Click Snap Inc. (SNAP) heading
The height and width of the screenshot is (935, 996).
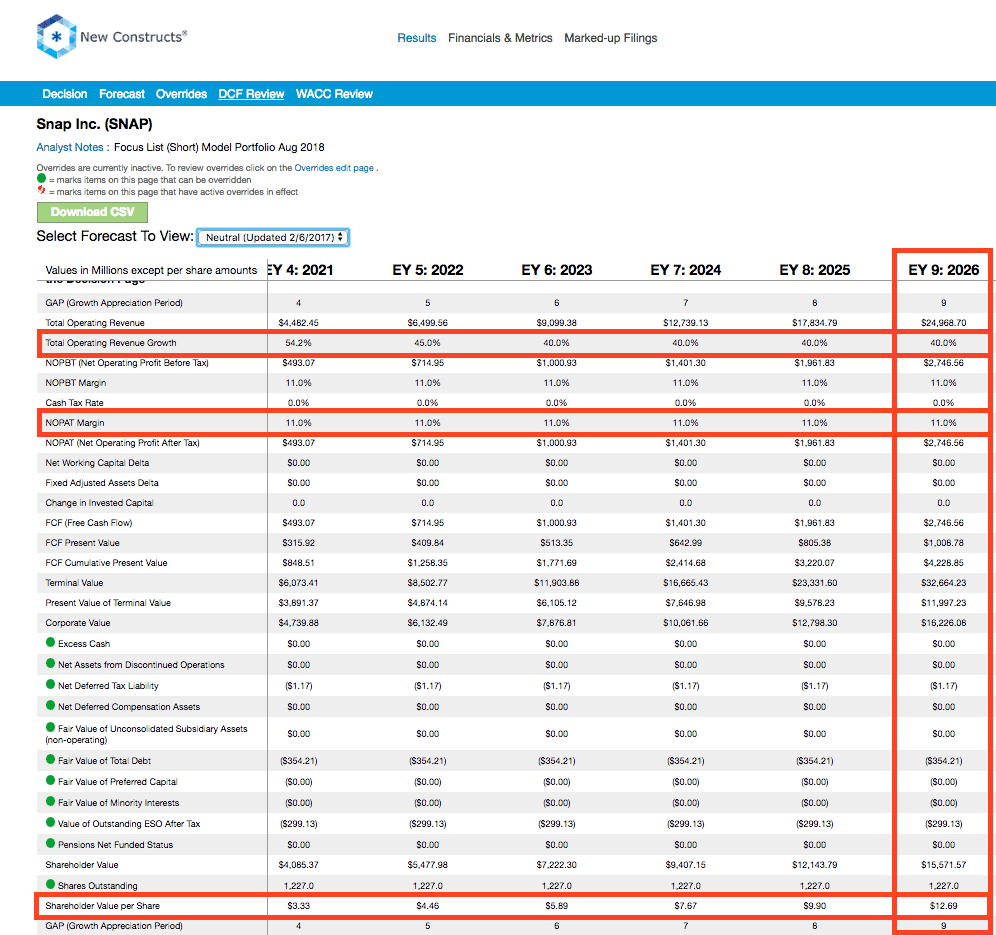(94, 124)
